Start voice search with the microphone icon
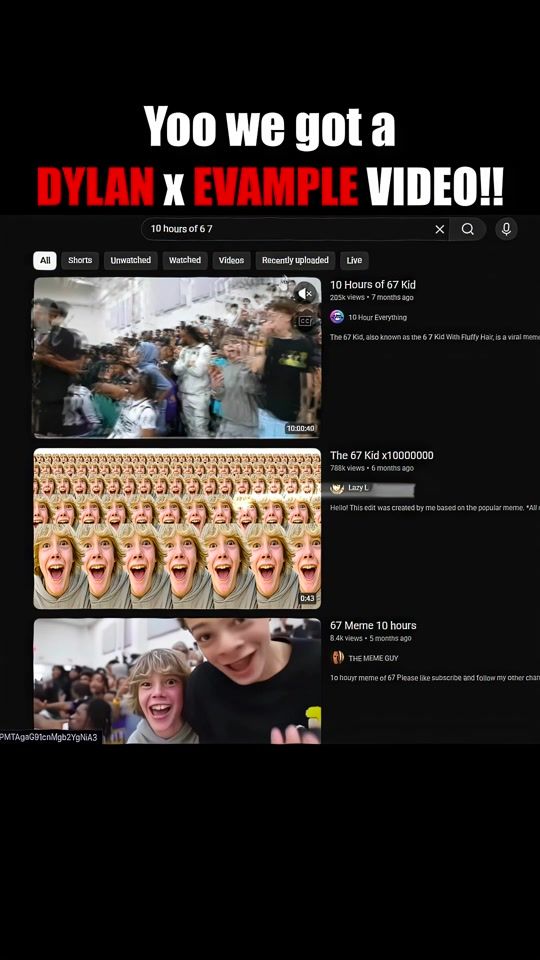The height and width of the screenshot is (960, 540). pyautogui.click(x=506, y=229)
